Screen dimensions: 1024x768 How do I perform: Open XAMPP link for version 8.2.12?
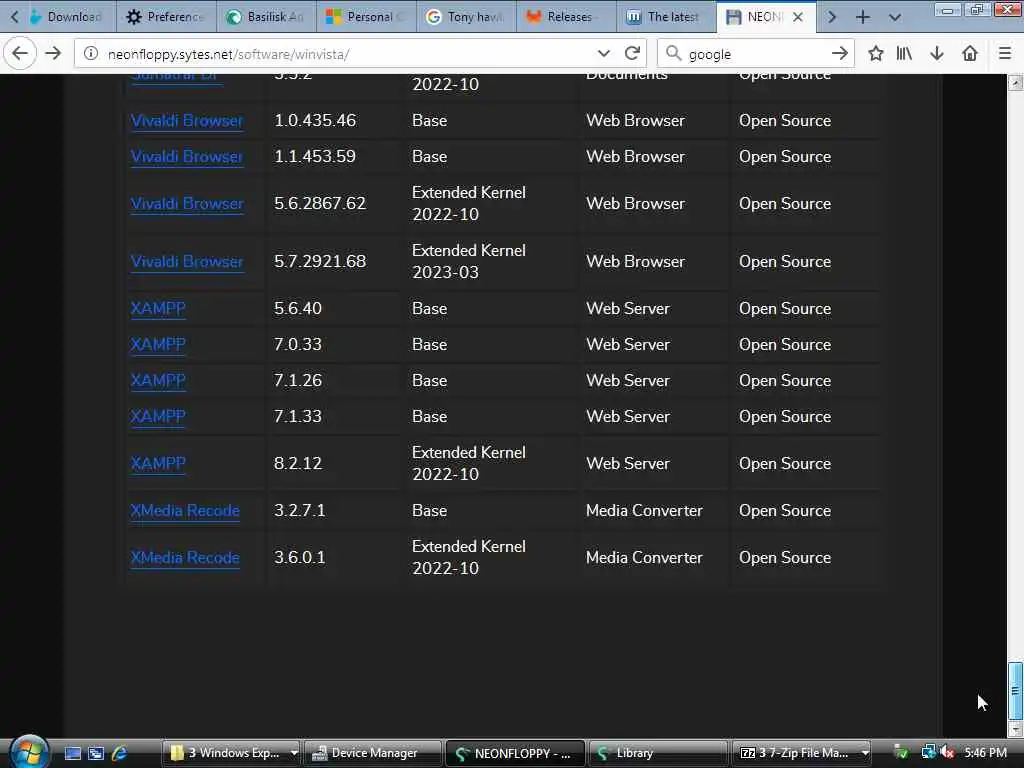tap(158, 464)
